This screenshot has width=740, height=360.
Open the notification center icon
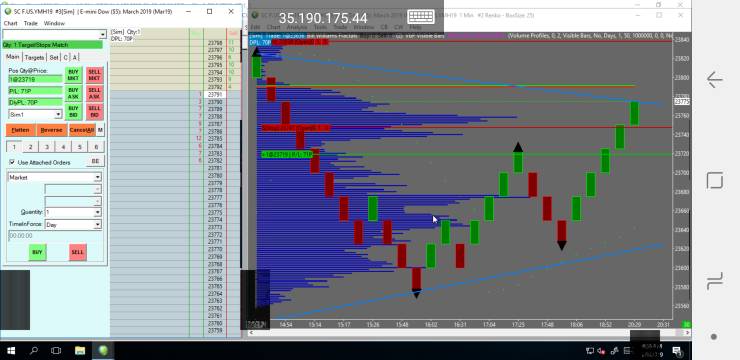tap(677, 351)
